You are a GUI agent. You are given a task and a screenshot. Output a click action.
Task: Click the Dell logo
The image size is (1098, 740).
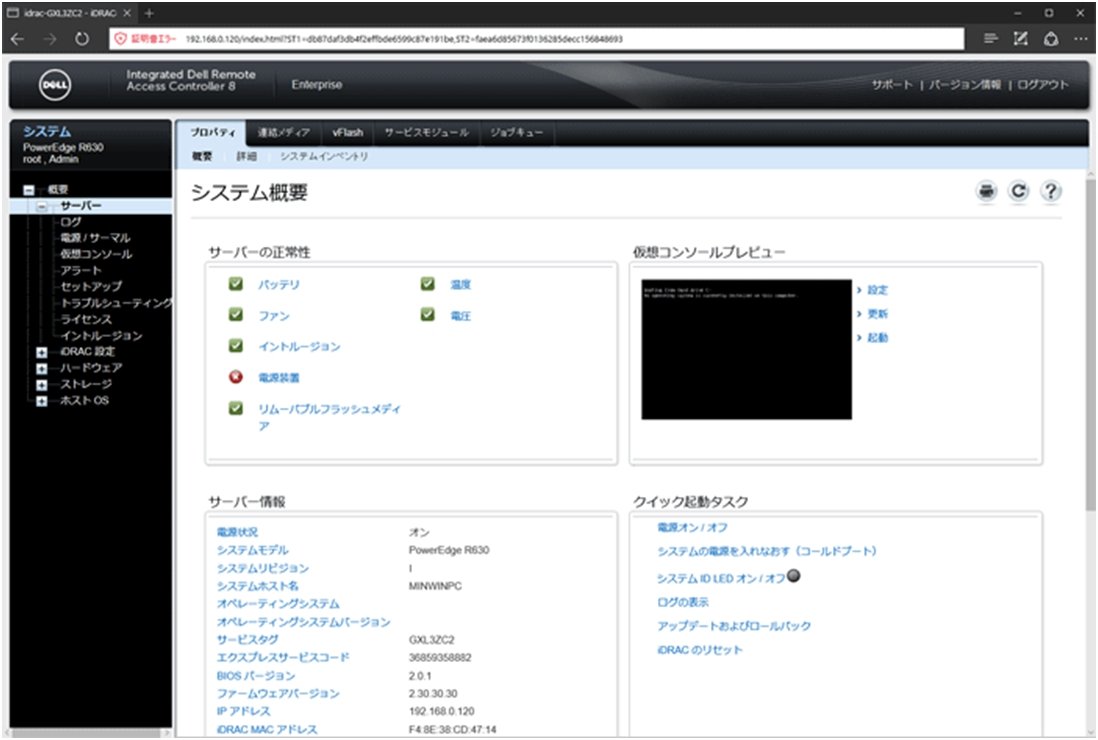(55, 85)
